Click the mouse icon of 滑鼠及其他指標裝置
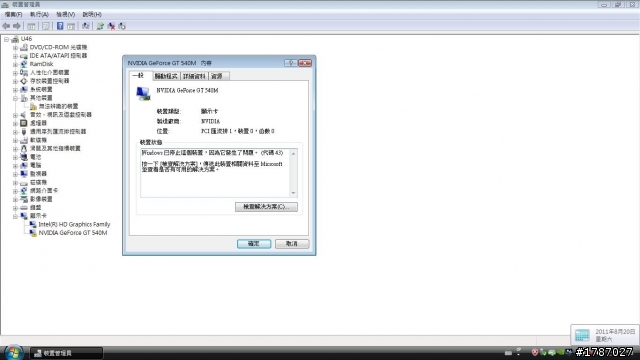 pyautogui.click(x=24, y=148)
